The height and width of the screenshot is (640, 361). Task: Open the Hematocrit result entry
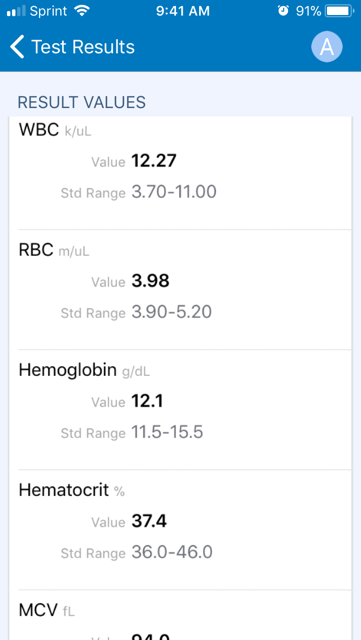(180, 530)
